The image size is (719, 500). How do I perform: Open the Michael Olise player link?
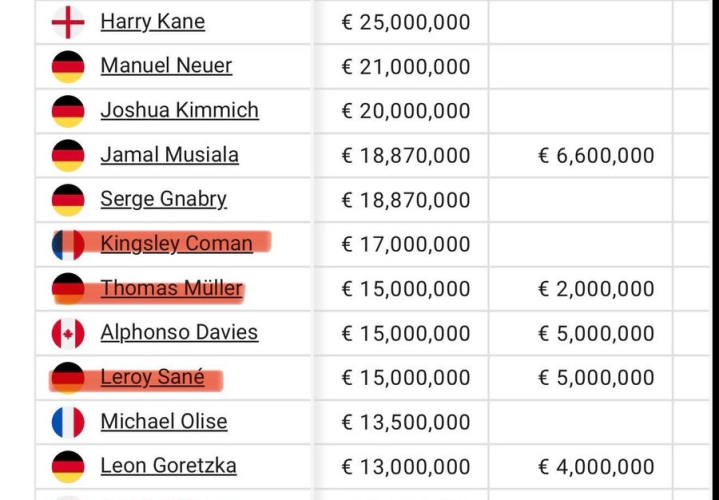point(164,421)
